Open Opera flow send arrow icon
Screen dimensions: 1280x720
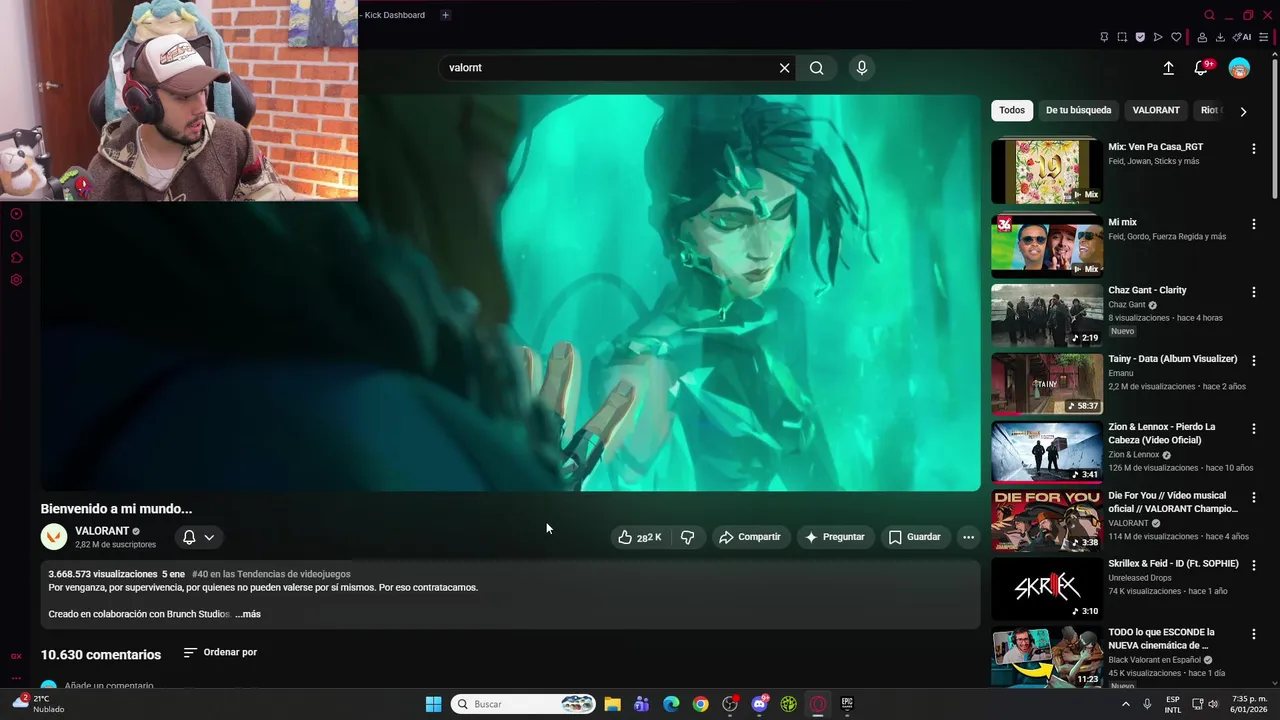click(x=1158, y=37)
